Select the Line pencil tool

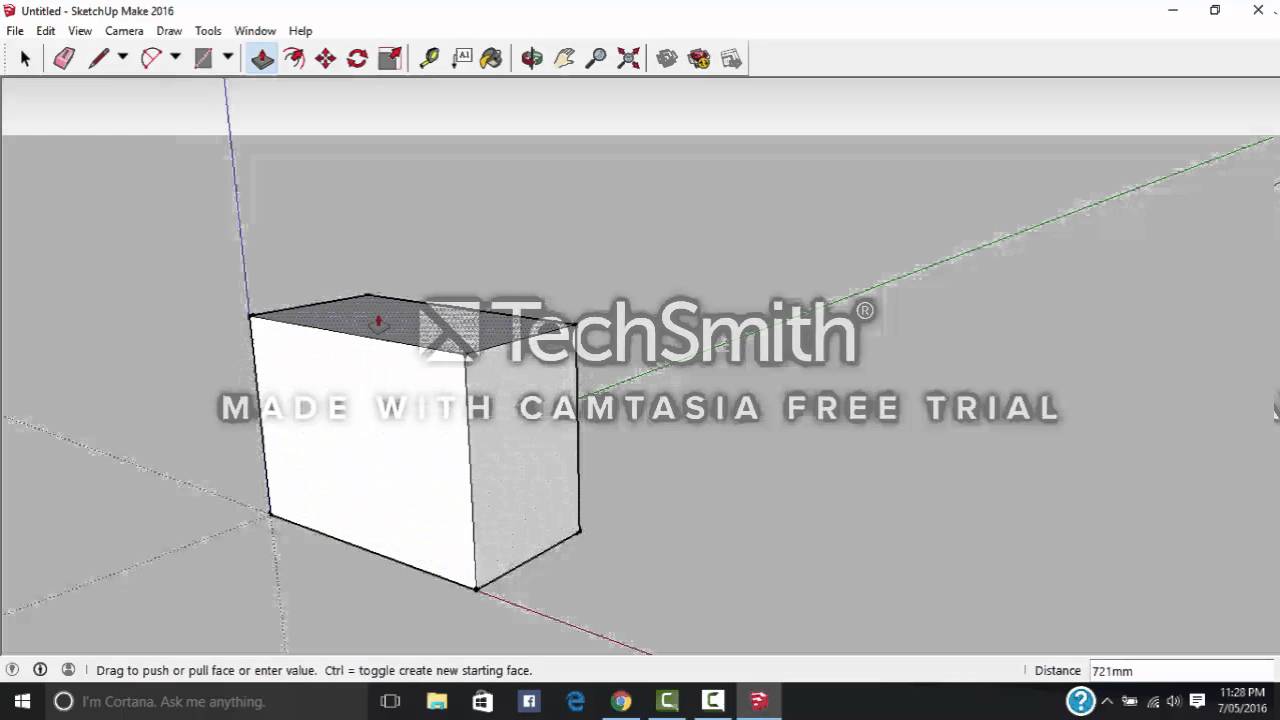pyautogui.click(x=98, y=59)
